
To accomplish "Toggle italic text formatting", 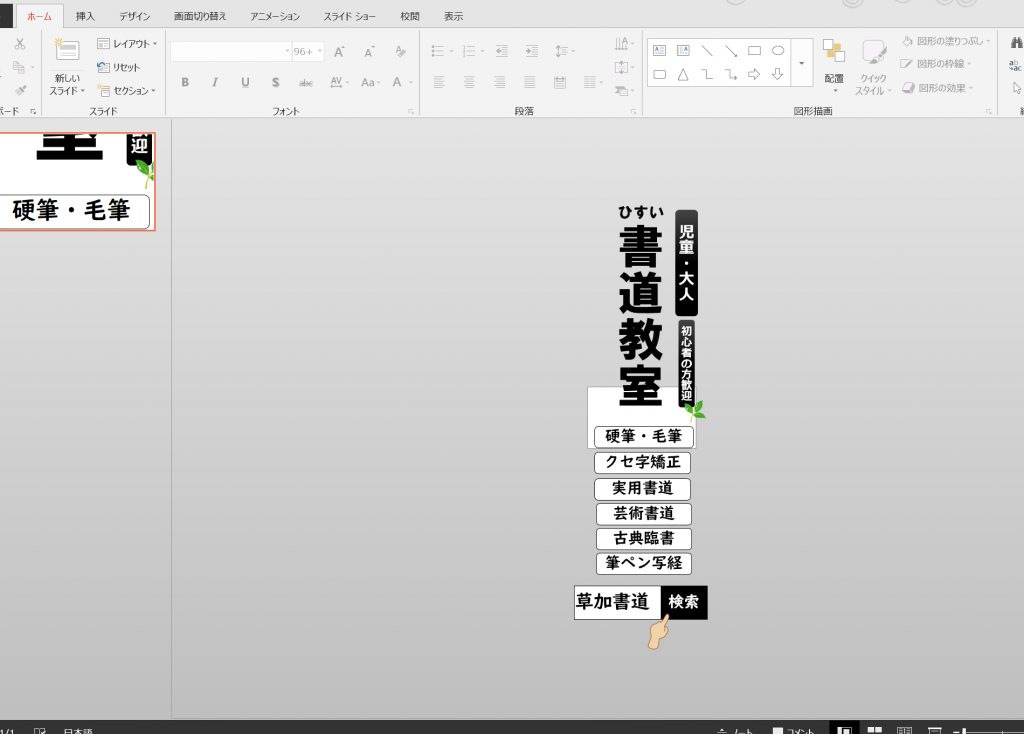I will coord(215,82).
